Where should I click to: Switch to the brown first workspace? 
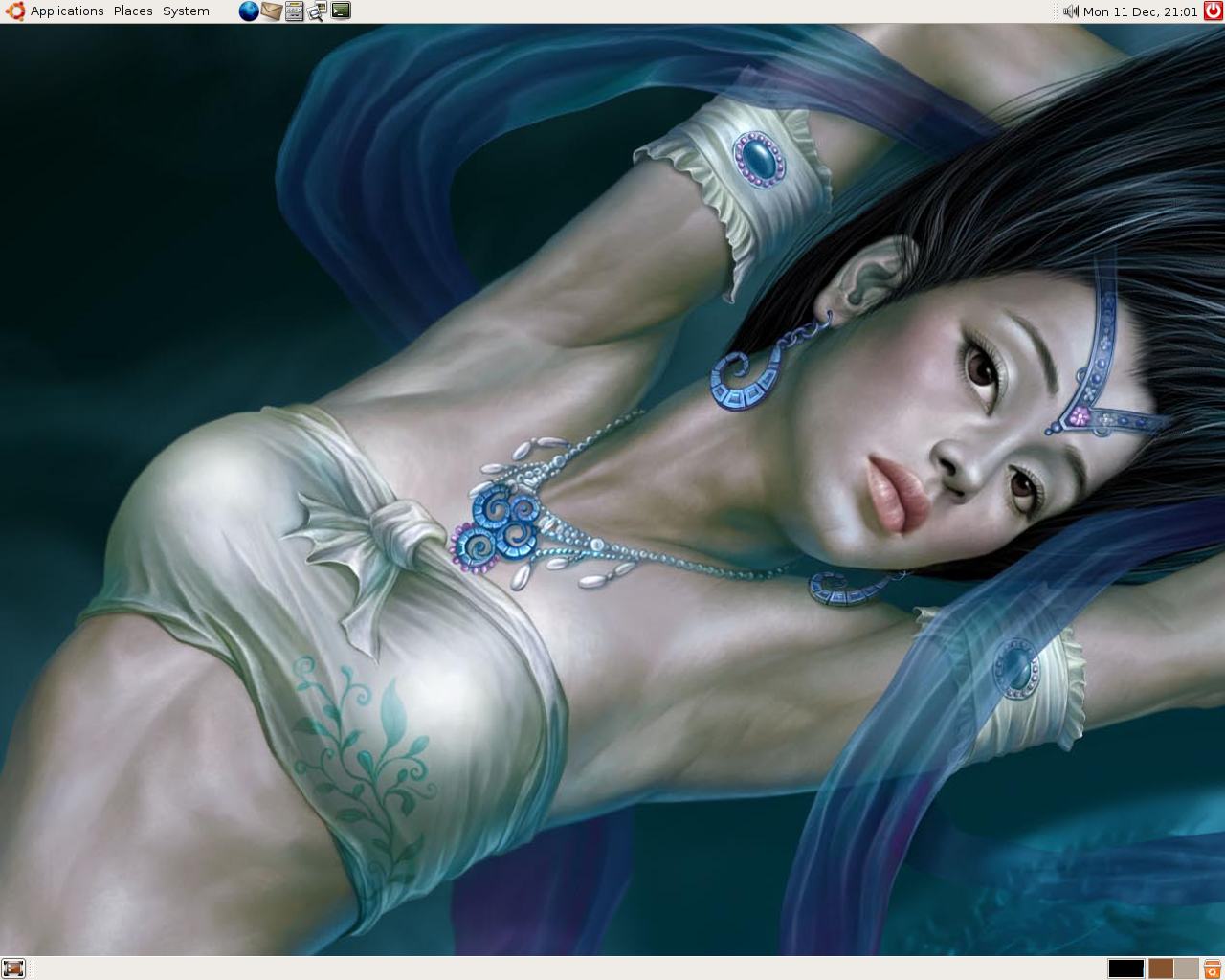pos(1161,969)
